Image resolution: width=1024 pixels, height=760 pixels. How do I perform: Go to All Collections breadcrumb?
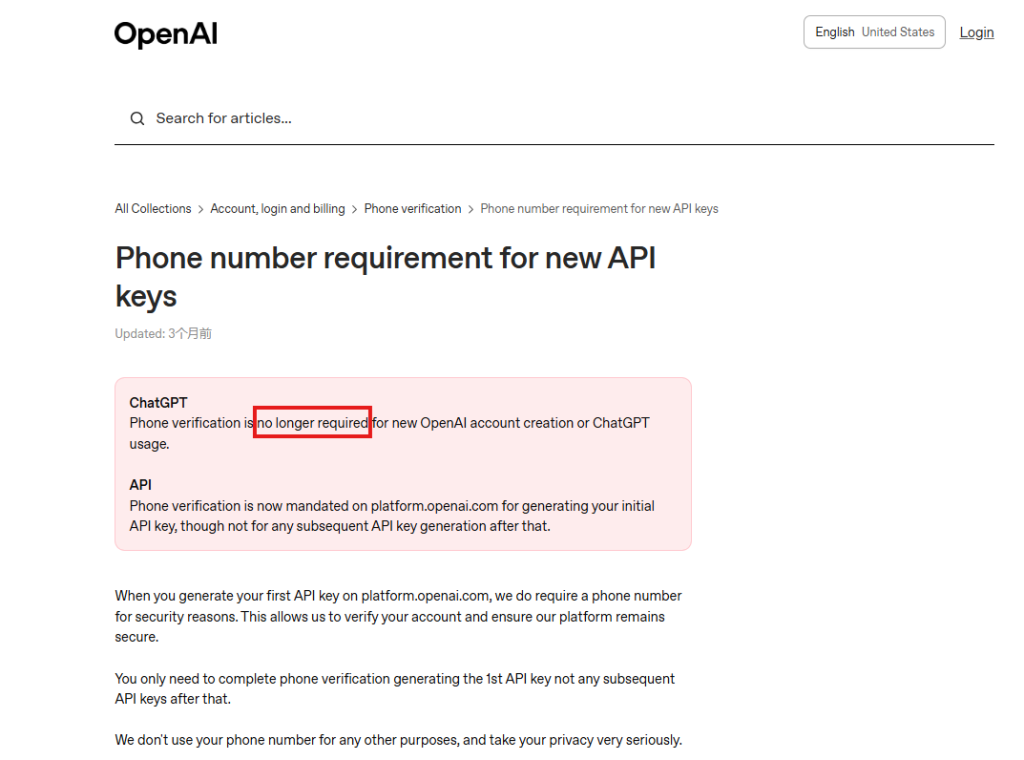tap(153, 209)
